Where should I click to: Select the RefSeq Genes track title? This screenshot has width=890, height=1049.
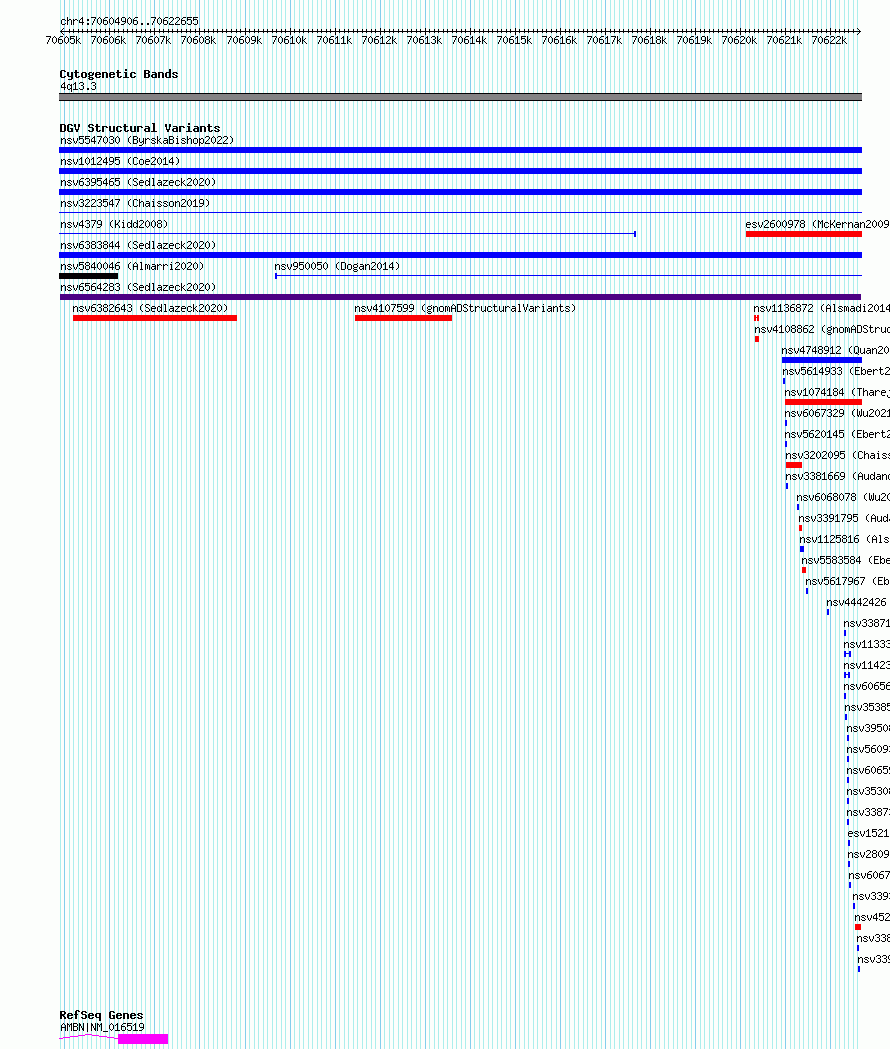click(x=101, y=1015)
